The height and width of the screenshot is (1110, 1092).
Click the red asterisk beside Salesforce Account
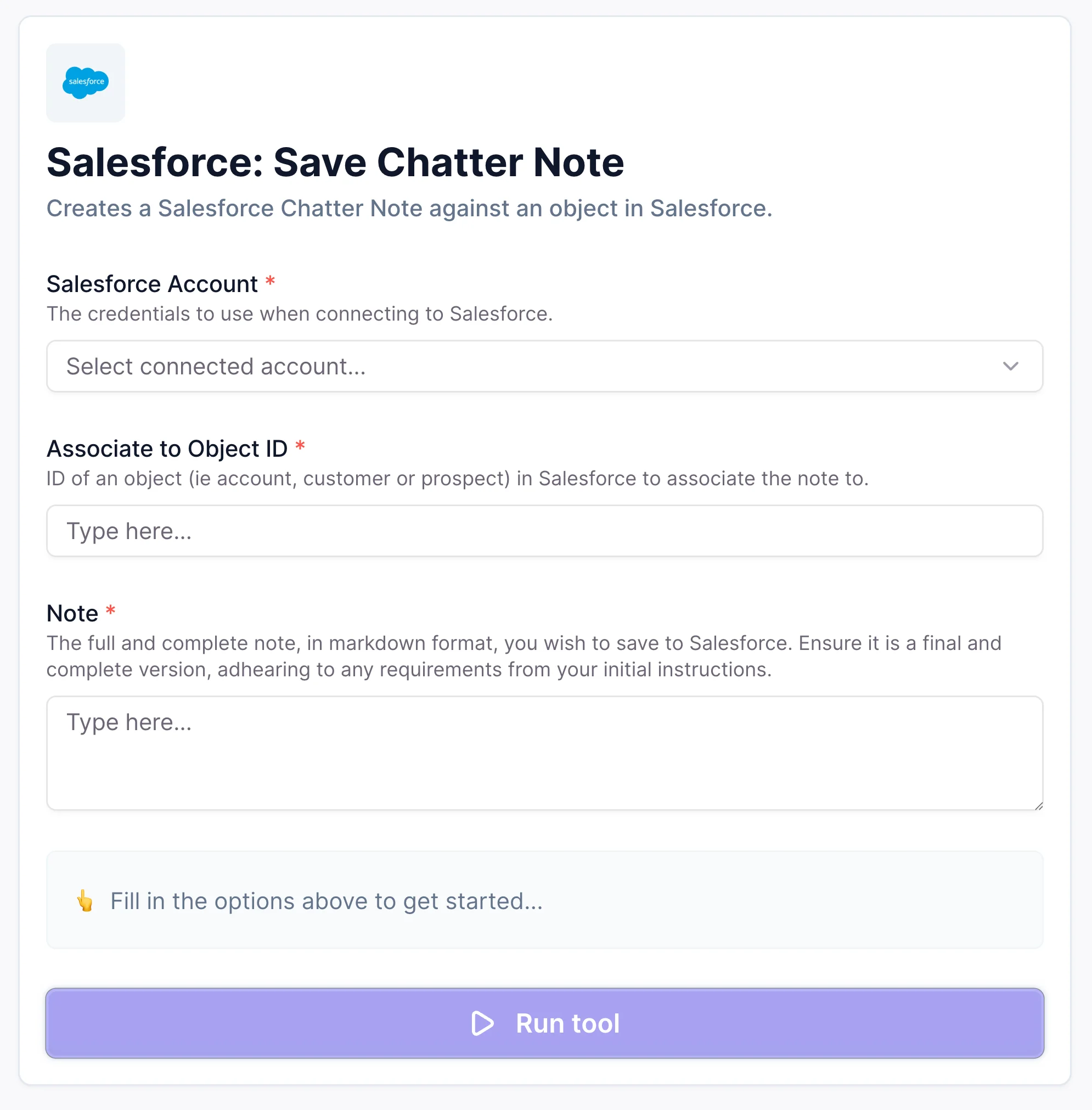[270, 282]
